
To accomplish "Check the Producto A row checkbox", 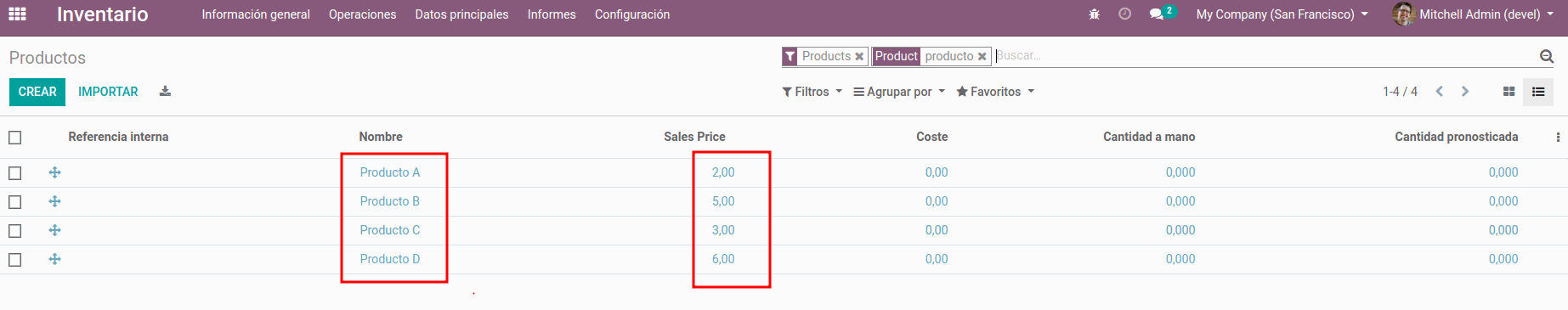I will 15,173.
